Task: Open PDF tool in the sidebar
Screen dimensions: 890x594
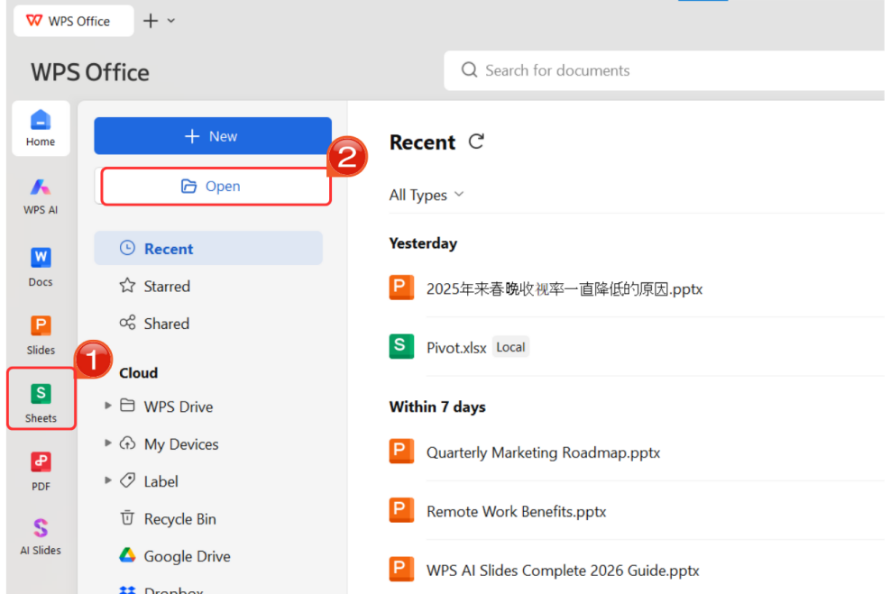Action: [x=41, y=471]
